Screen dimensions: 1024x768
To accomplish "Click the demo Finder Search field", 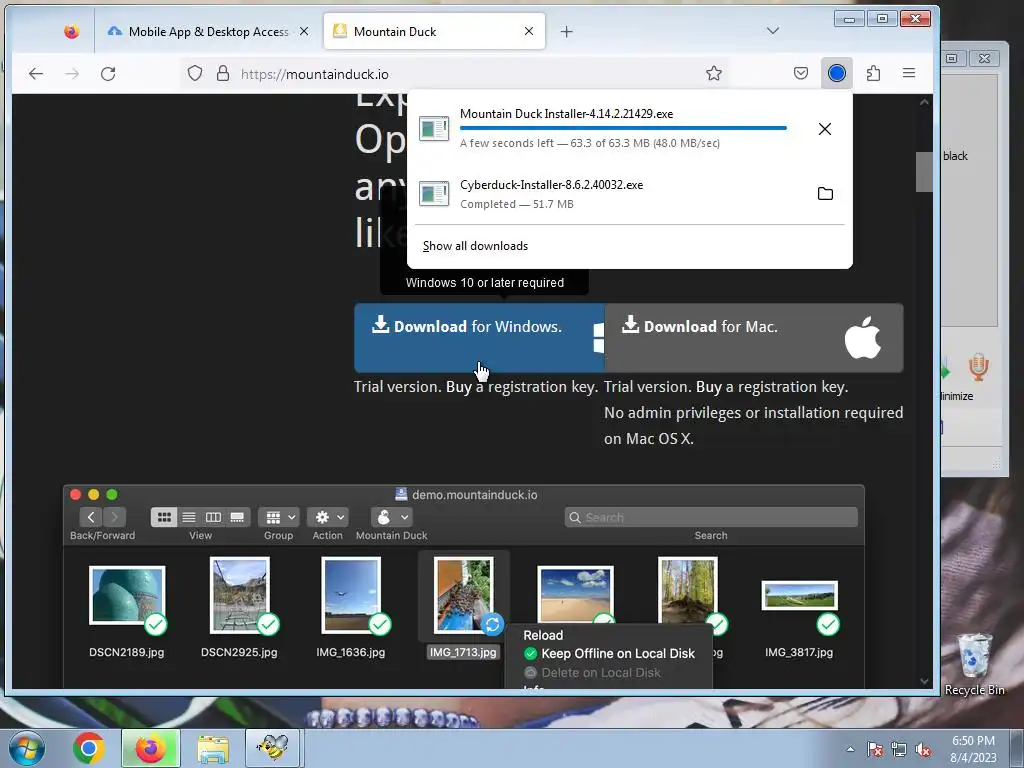I will pos(711,517).
